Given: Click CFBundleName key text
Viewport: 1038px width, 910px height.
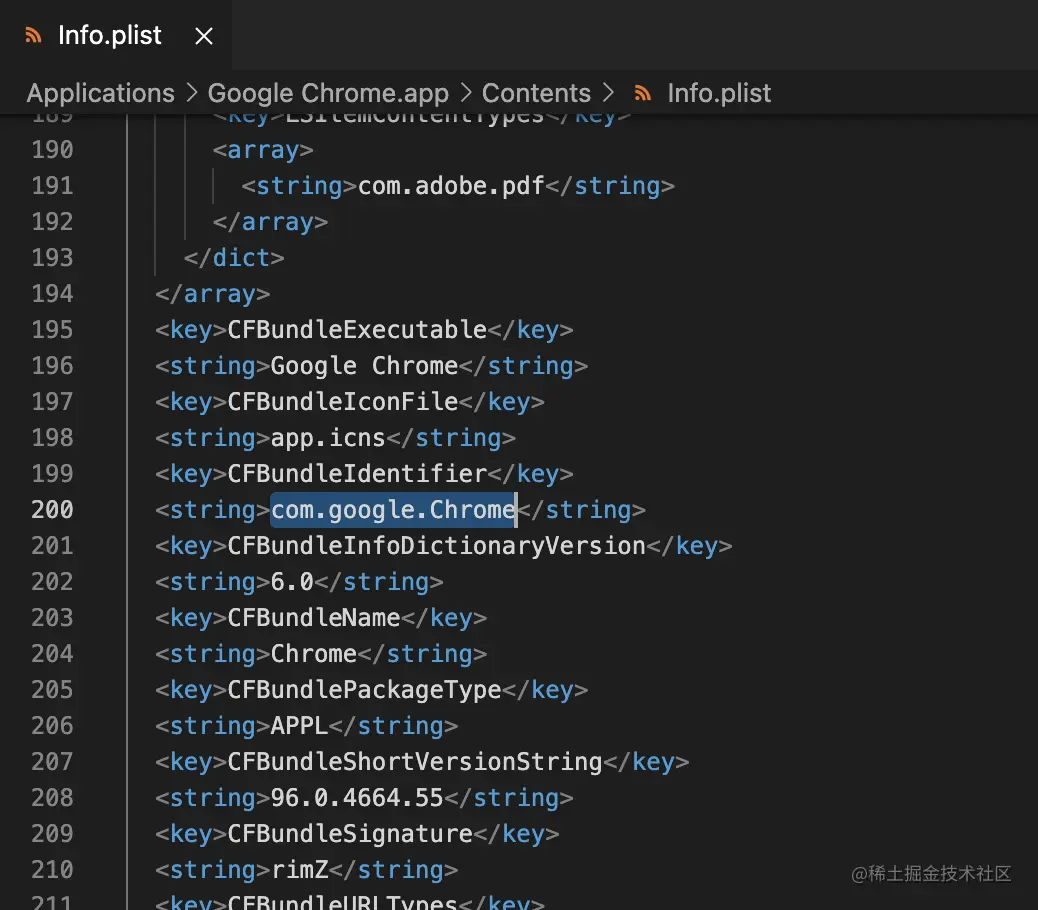Looking at the screenshot, I should pyautogui.click(x=314, y=618).
